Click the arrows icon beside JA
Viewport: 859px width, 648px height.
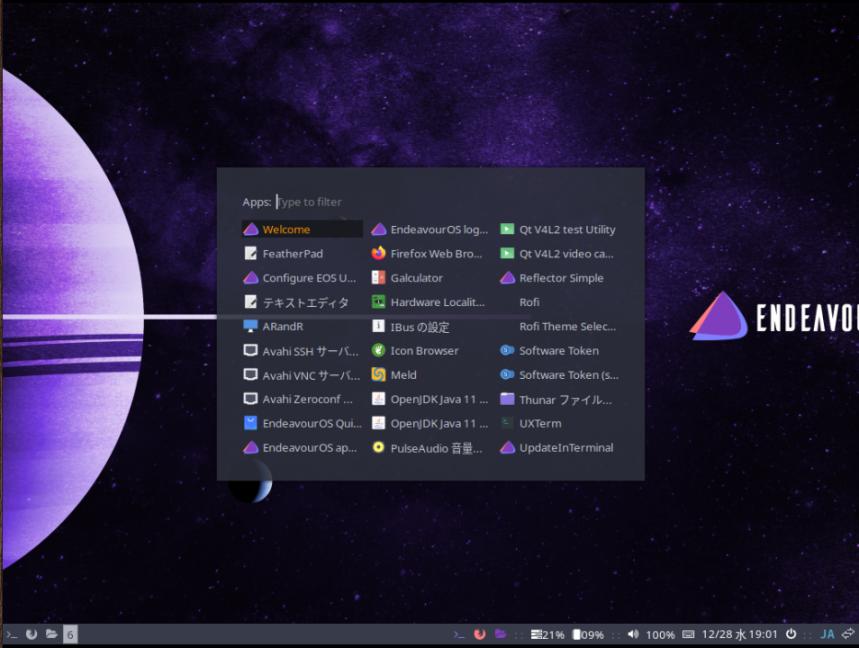(848, 634)
